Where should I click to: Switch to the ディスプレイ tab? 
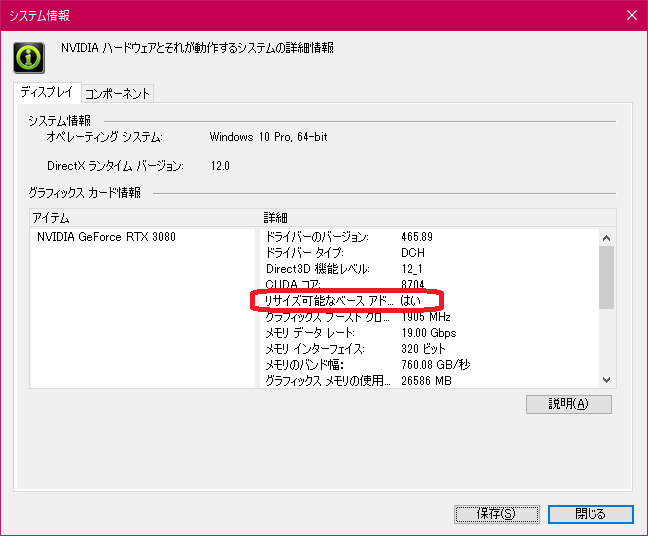[x=47, y=92]
